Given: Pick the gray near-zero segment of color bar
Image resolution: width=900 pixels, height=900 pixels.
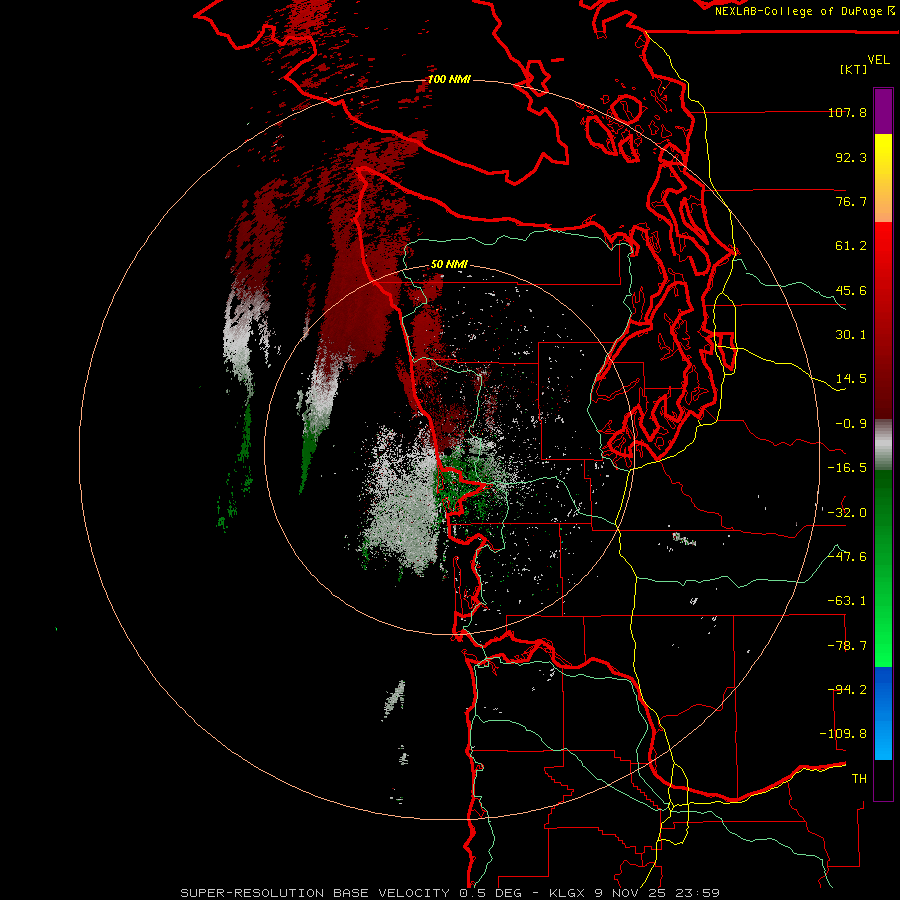Looking at the screenshot, I should point(883,445).
